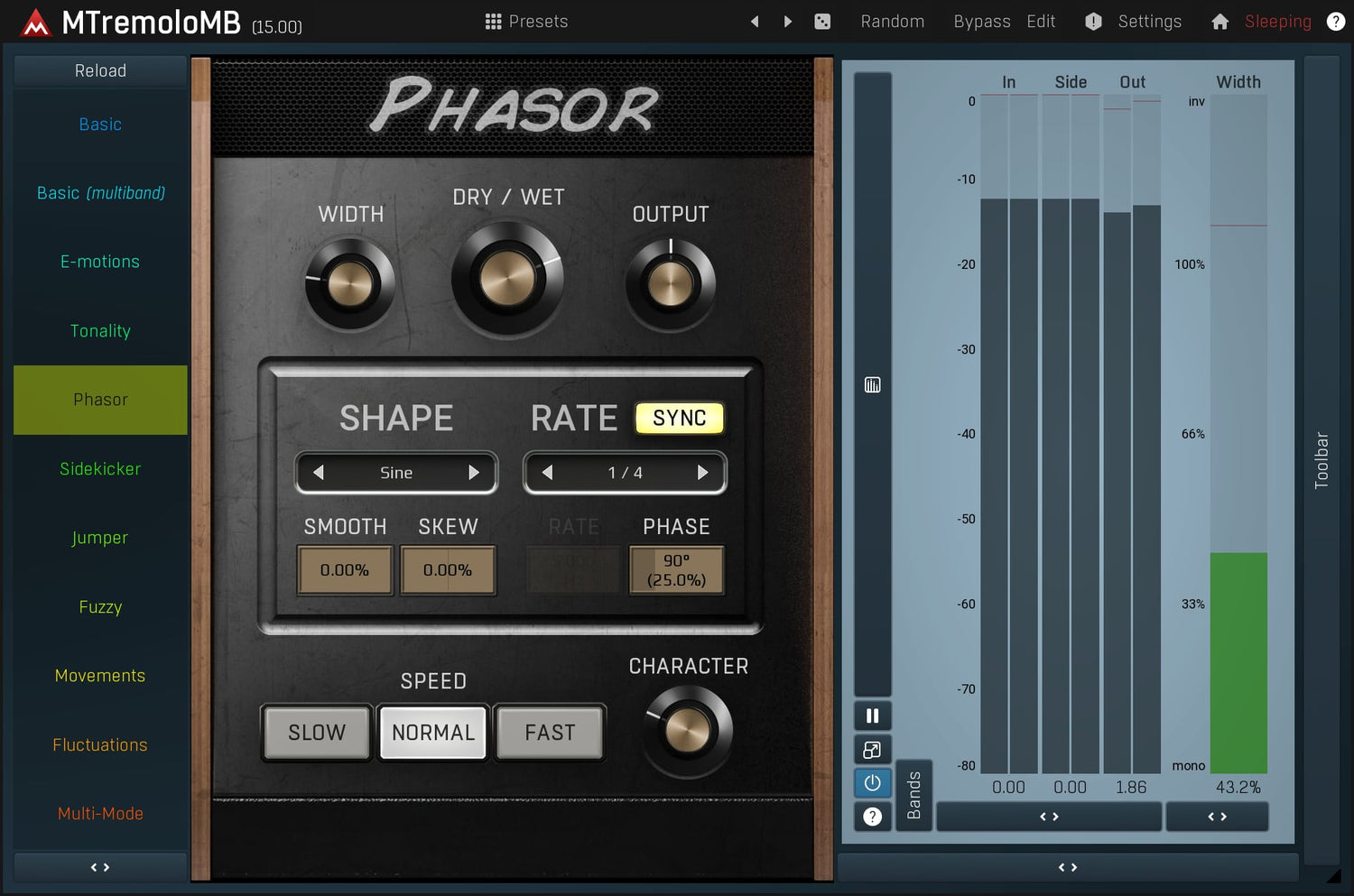
Task: Click the next preset arrow icon
Action: [x=788, y=22]
